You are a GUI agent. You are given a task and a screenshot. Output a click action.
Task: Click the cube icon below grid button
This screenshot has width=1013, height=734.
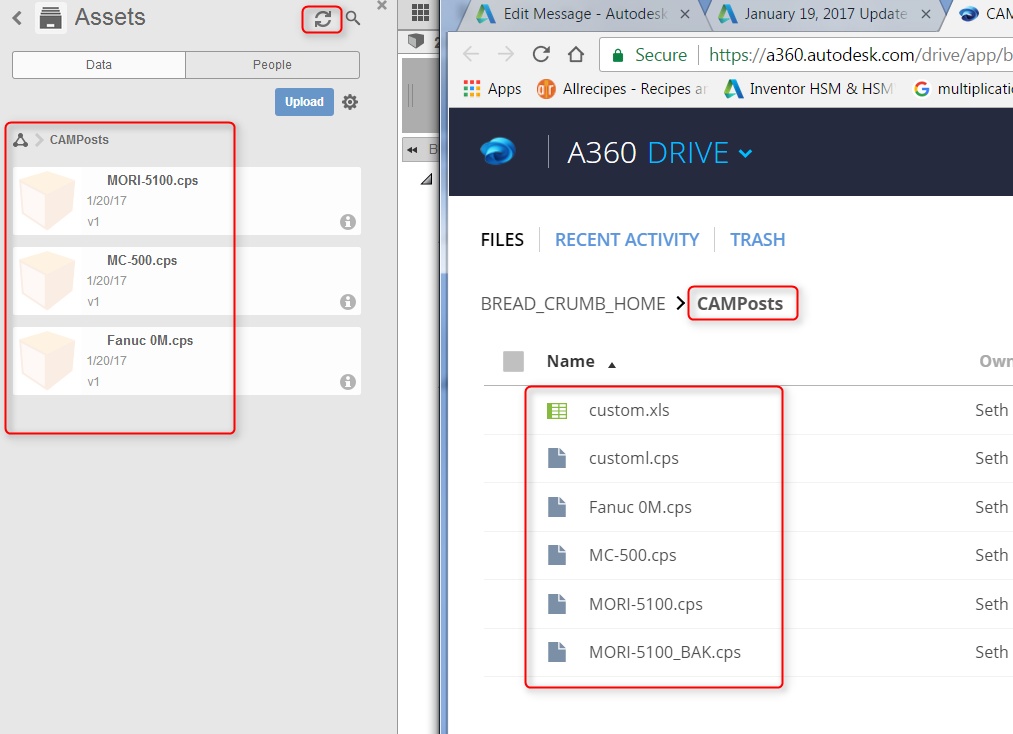pos(416,41)
